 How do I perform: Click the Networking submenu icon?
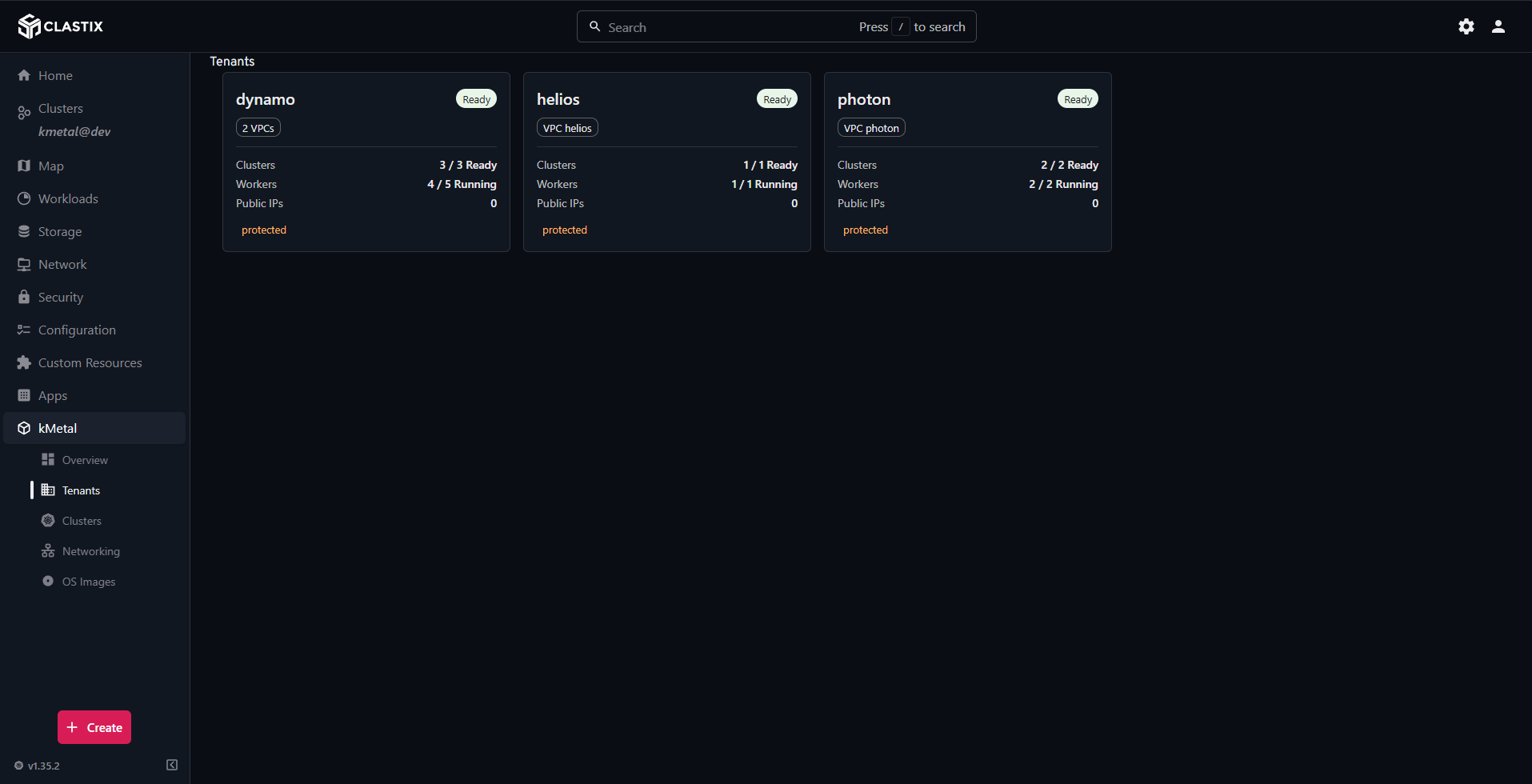coord(48,551)
